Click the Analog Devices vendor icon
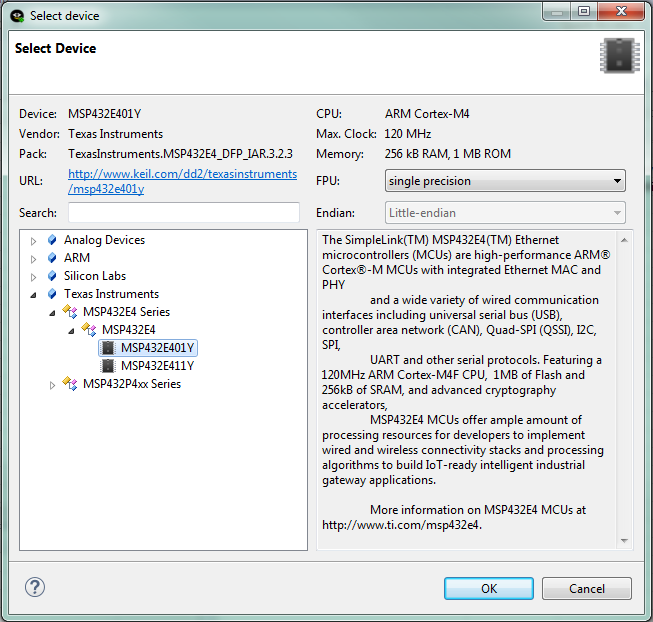 [52, 240]
